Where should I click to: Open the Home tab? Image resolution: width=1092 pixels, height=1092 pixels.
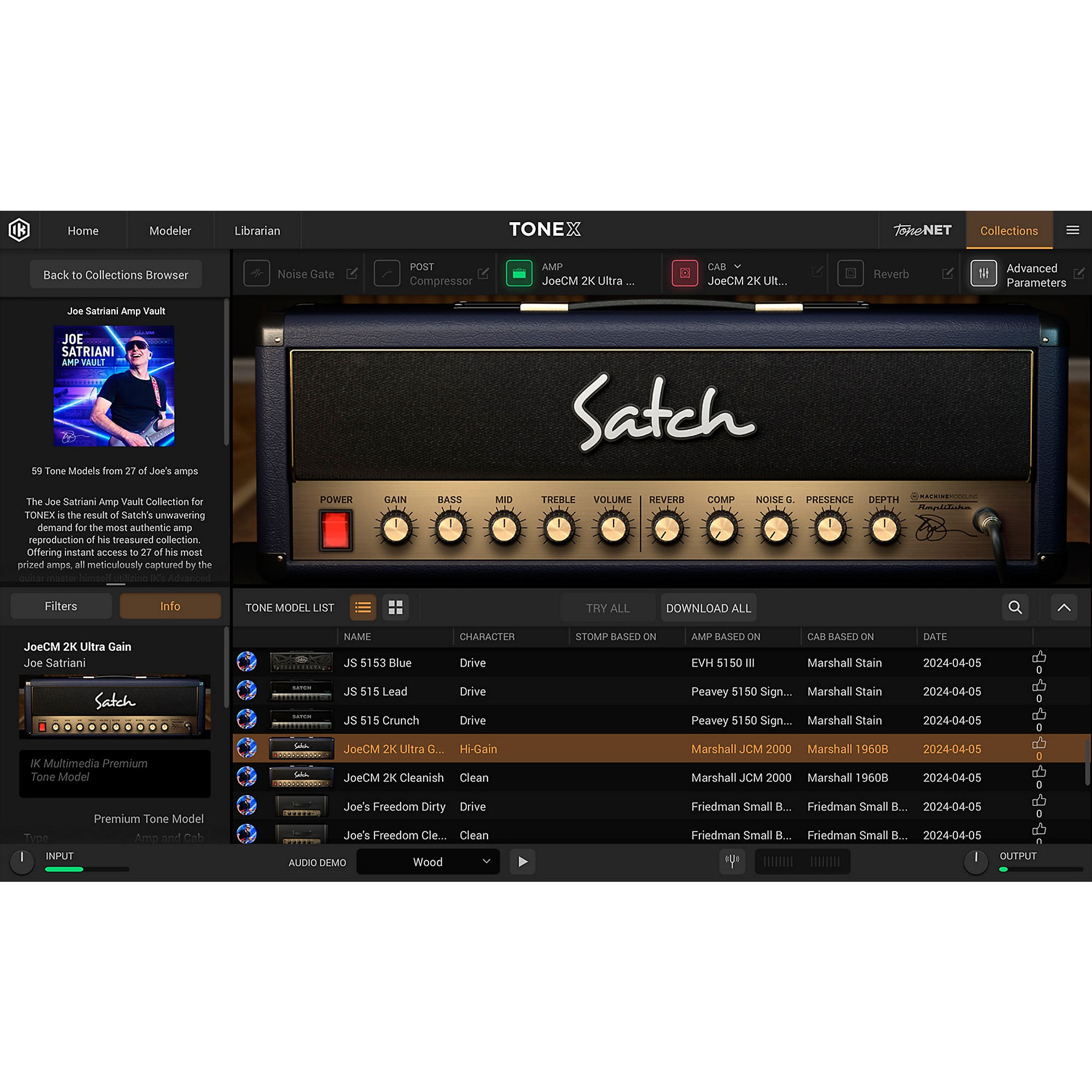click(83, 230)
